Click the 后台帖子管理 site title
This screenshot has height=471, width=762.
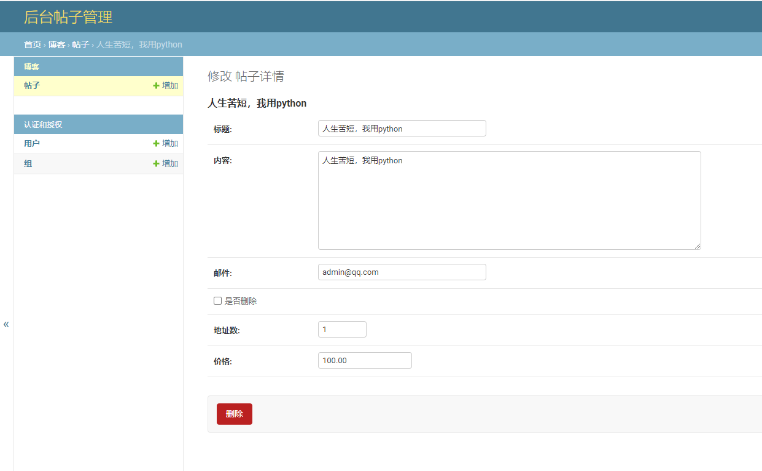tap(68, 17)
